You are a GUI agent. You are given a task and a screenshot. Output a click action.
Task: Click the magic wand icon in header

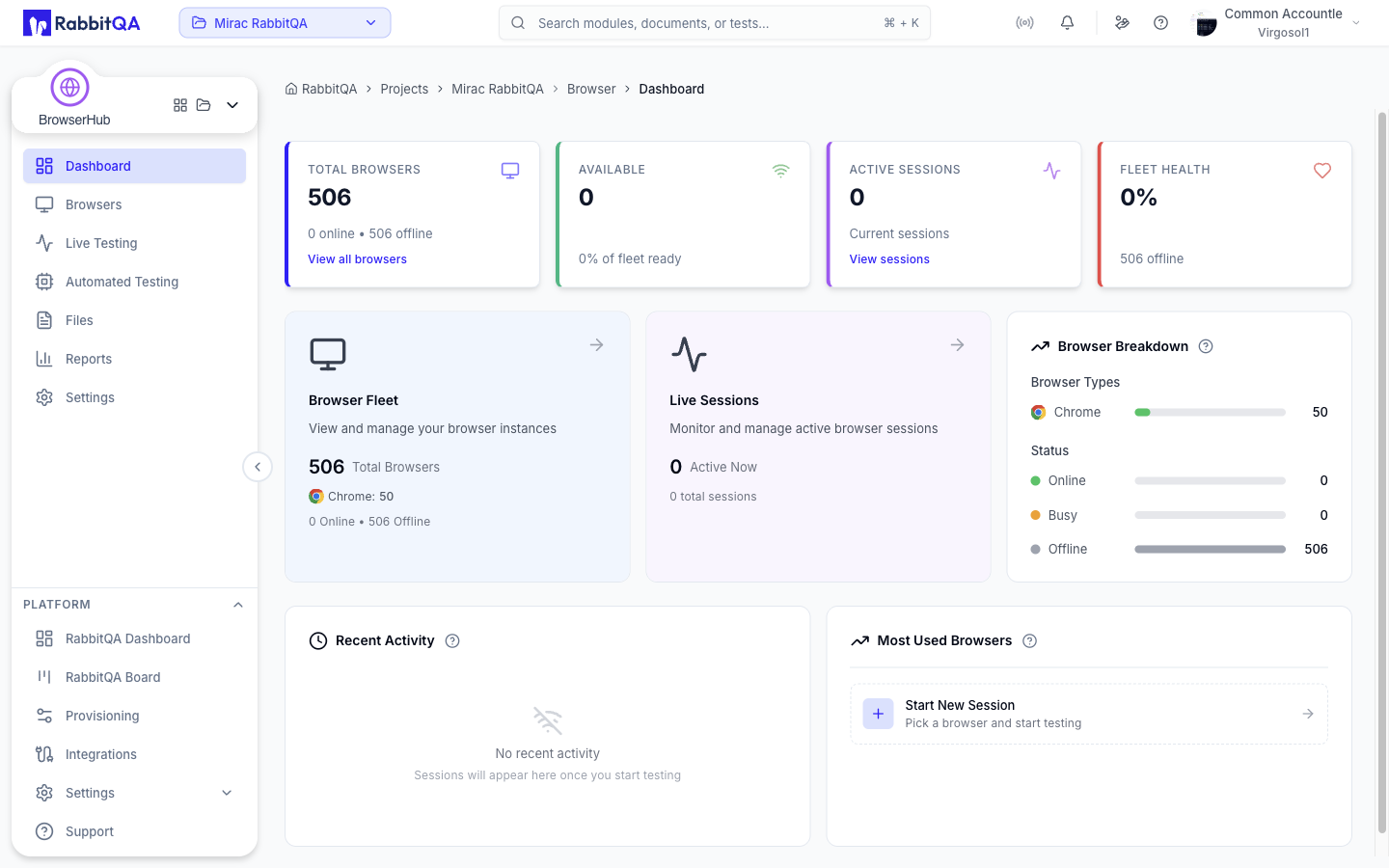coord(1122,23)
